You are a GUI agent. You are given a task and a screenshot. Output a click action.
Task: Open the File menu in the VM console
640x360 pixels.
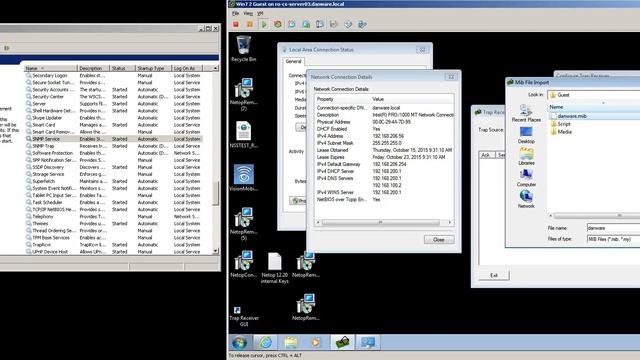coord(236,13)
